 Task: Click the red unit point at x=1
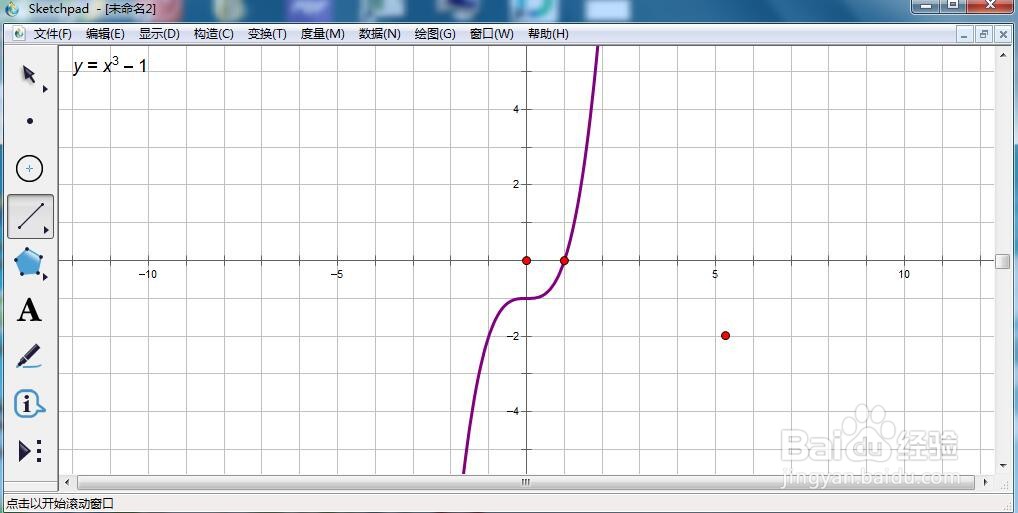[564, 260]
